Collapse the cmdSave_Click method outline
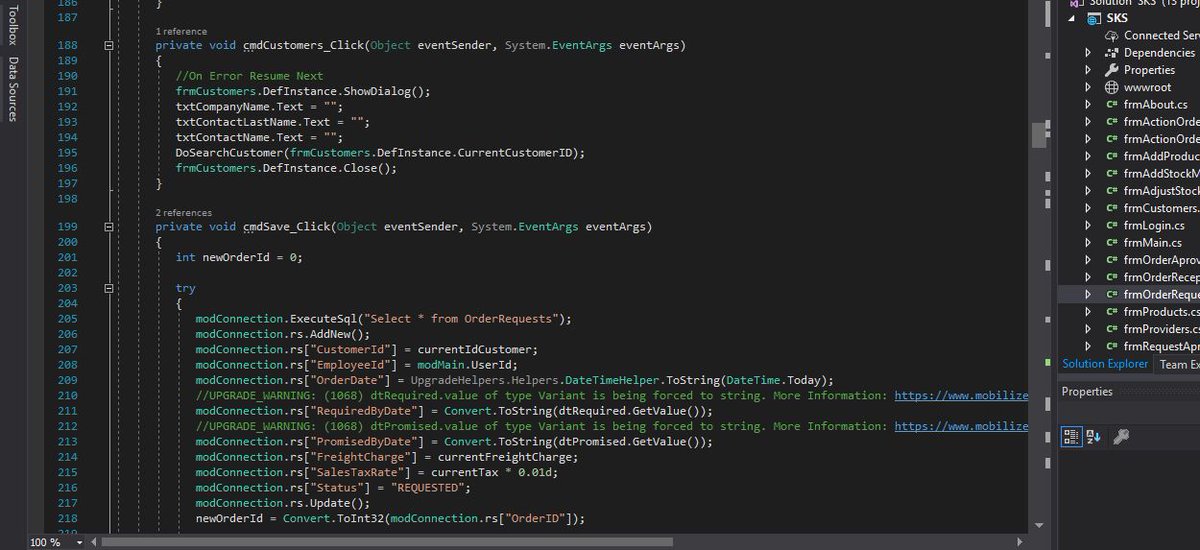 pyautogui.click(x=108, y=227)
